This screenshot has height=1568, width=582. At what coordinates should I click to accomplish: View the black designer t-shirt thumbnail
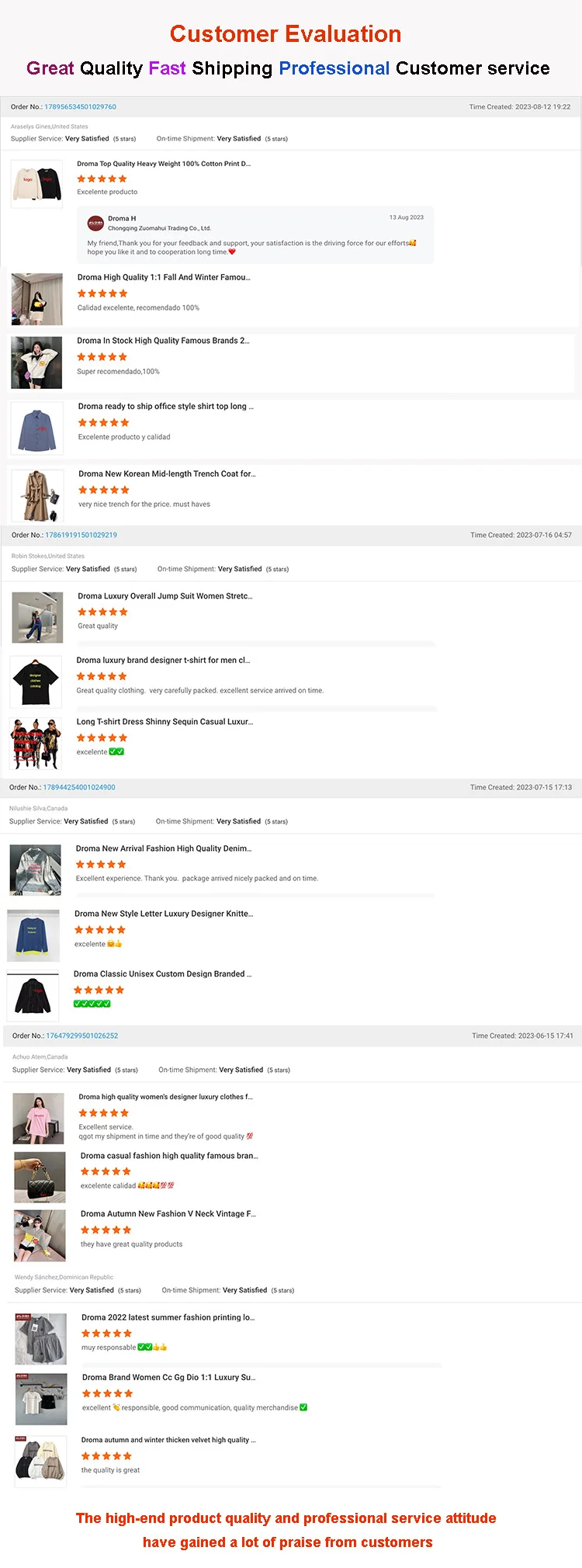coord(36,682)
